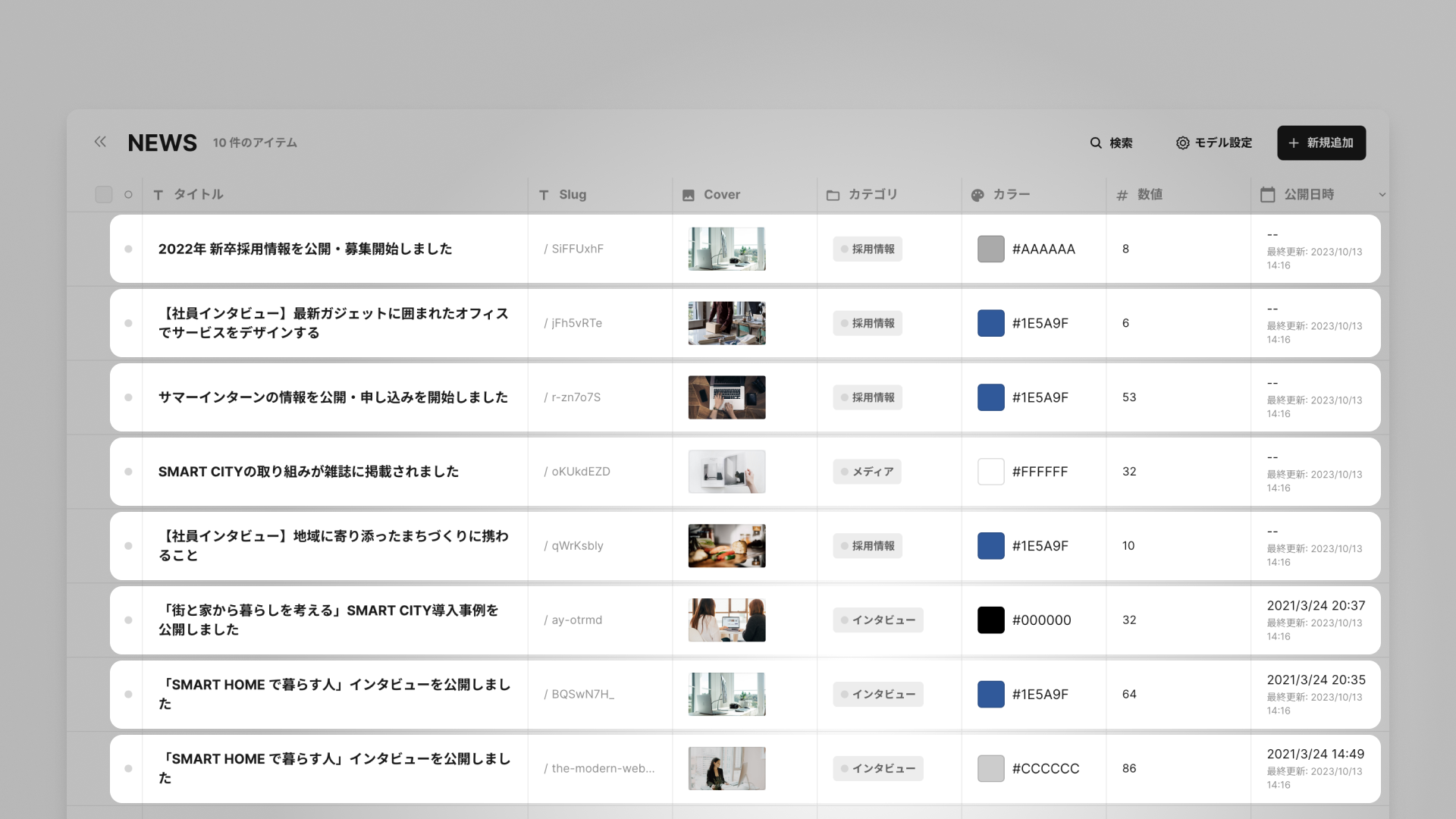The width and height of the screenshot is (1456, 819).
Task: Open サマーインターンの情報を公開 item
Action: [x=333, y=397]
